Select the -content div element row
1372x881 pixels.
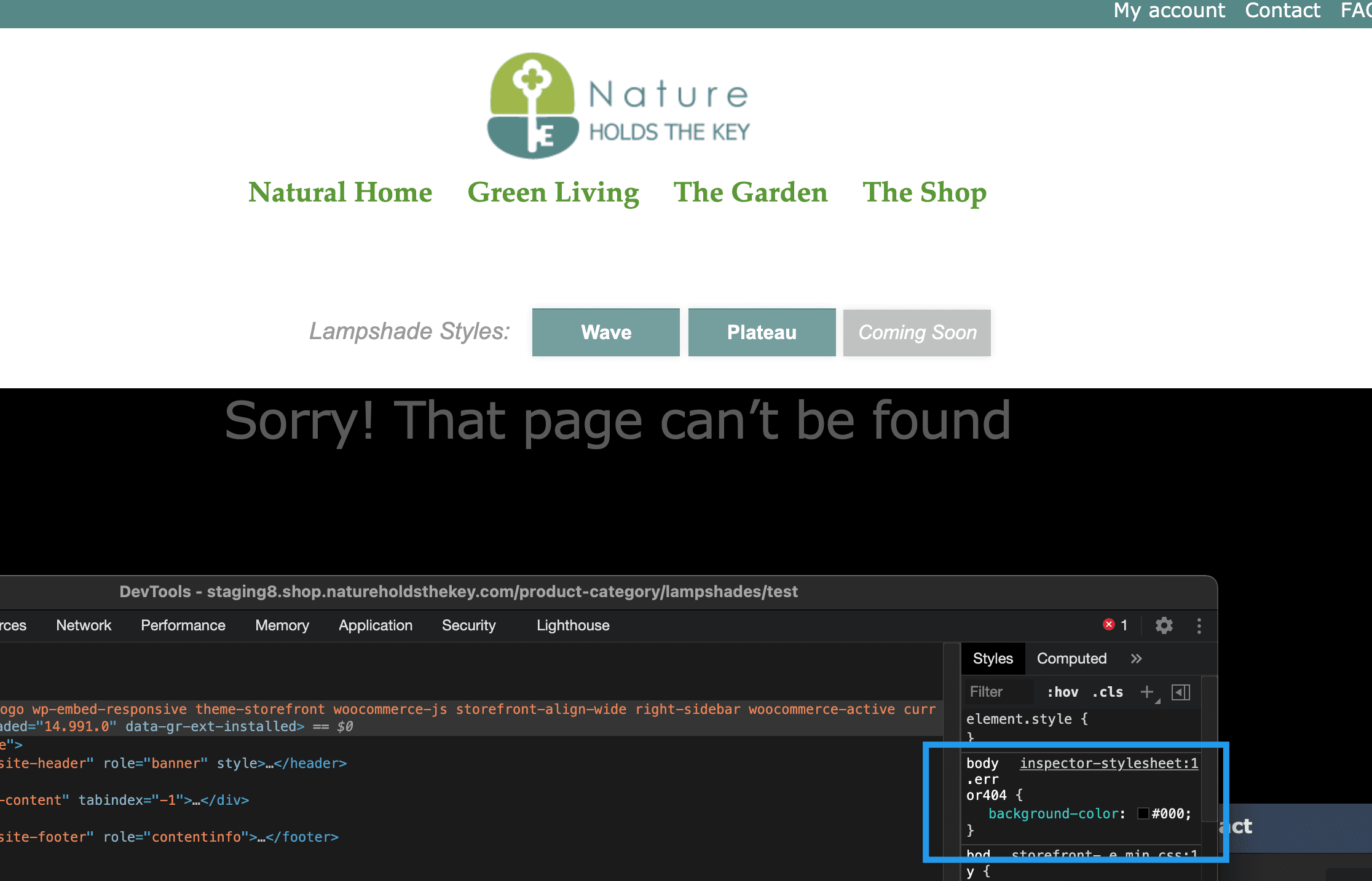click(x=471, y=801)
